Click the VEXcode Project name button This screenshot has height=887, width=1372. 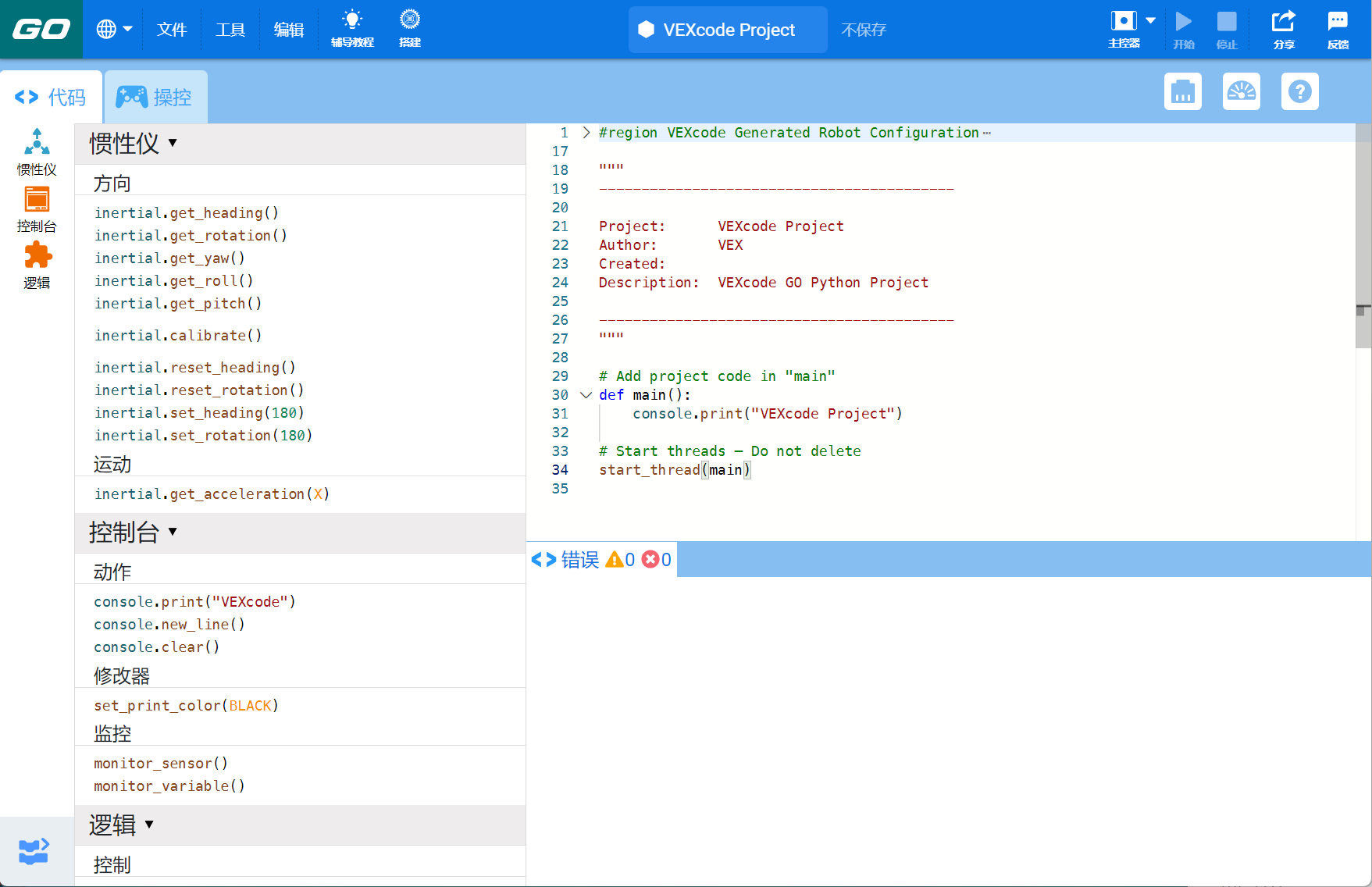(x=727, y=30)
